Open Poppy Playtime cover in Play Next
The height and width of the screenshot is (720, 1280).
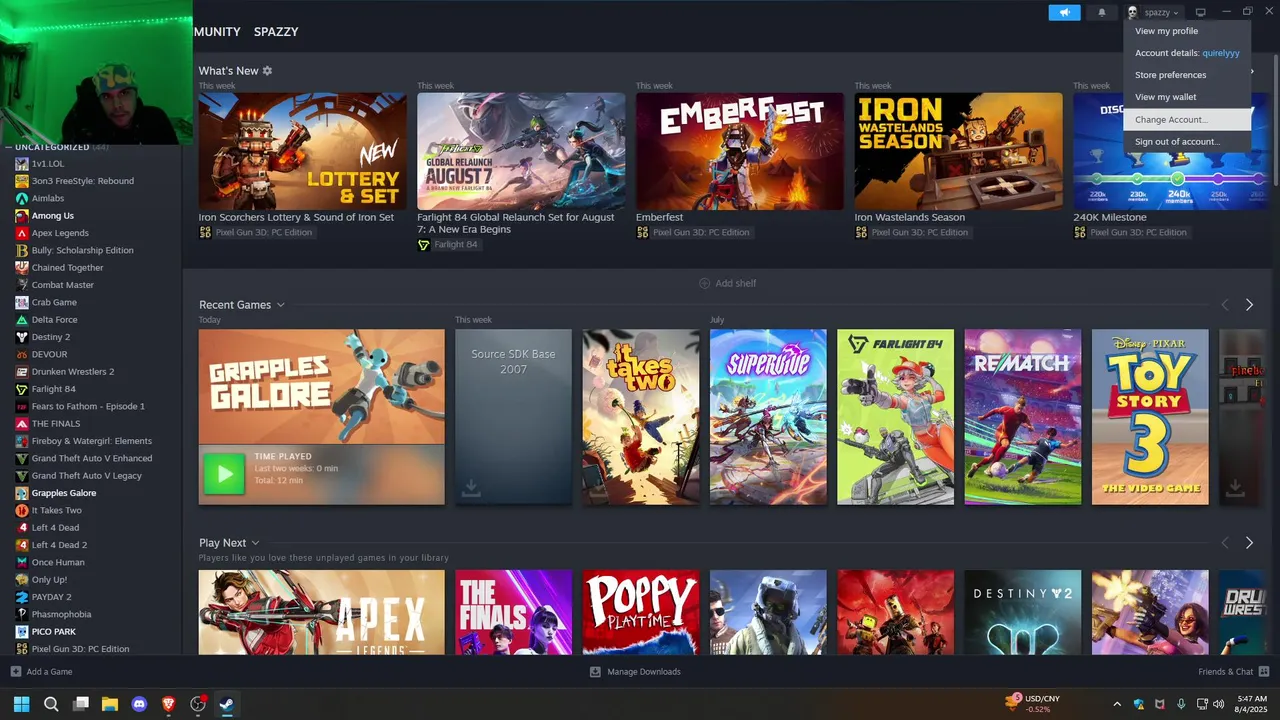click(x=641, y=612)
